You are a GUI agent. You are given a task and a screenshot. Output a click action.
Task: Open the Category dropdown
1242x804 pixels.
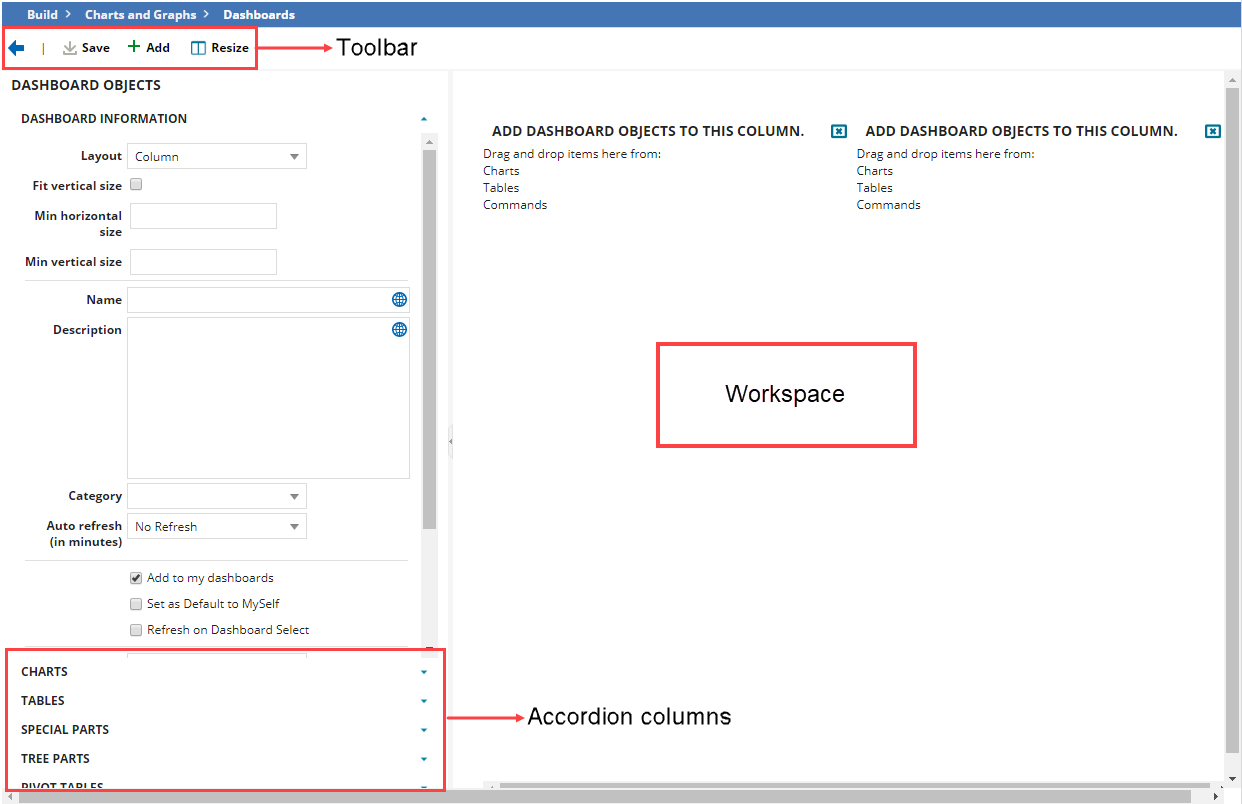294,495
